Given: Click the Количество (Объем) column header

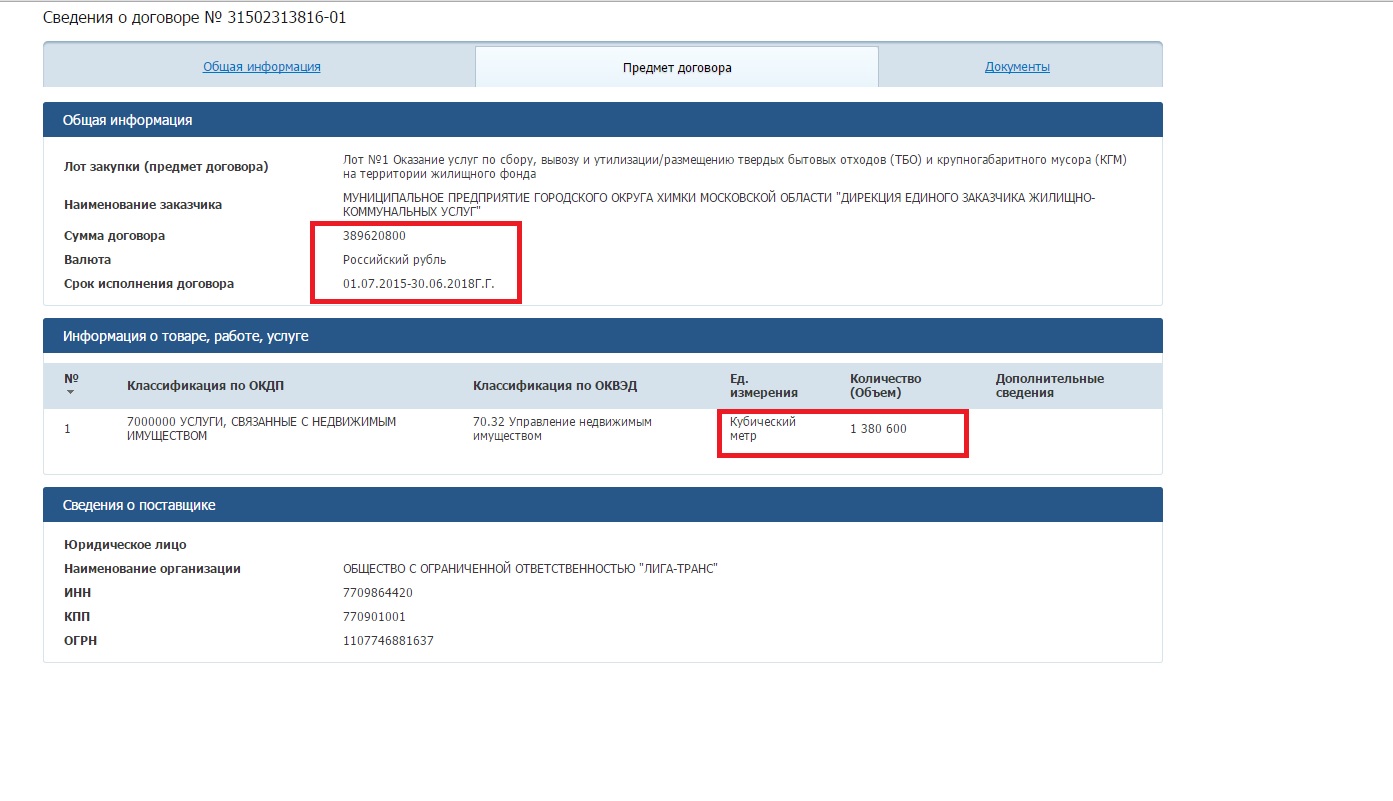Looking at the screenshot, I should [x=886, y=386].
